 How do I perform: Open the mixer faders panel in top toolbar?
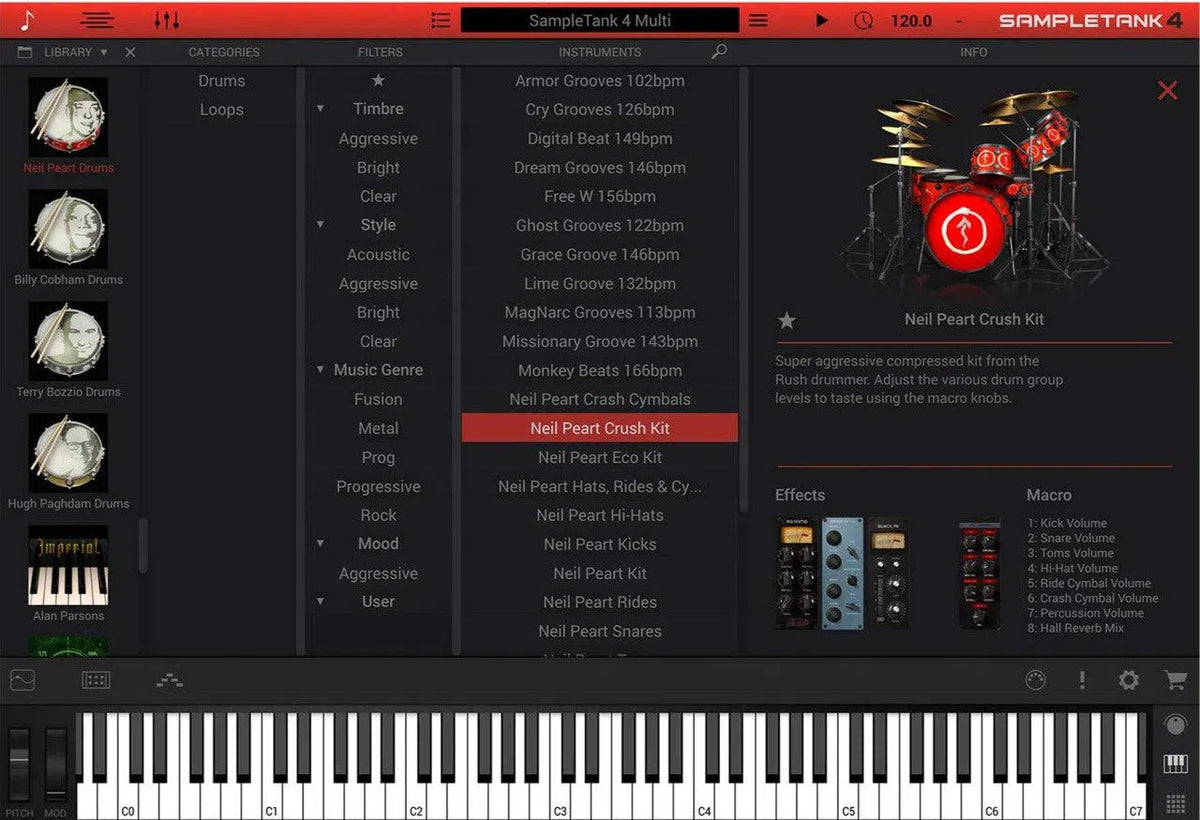[167, 19]
